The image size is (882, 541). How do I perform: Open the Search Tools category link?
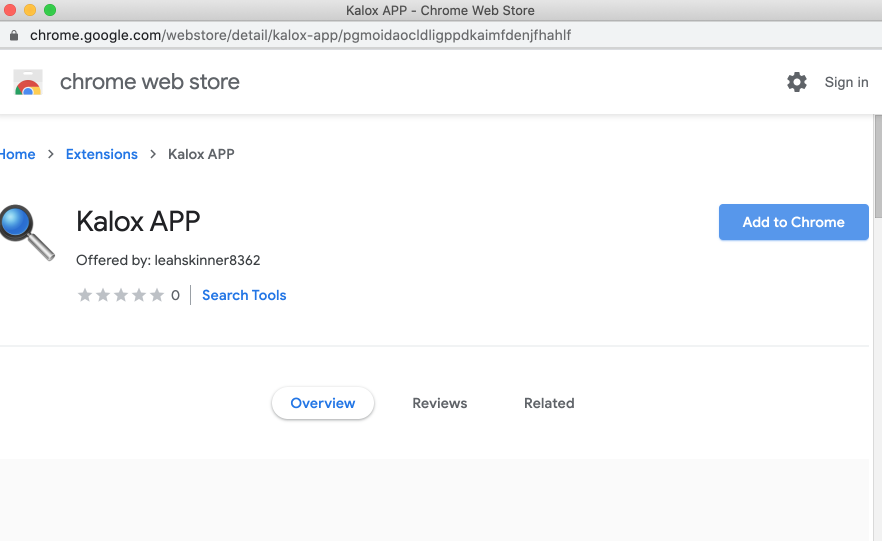click(x=244, y=295)
